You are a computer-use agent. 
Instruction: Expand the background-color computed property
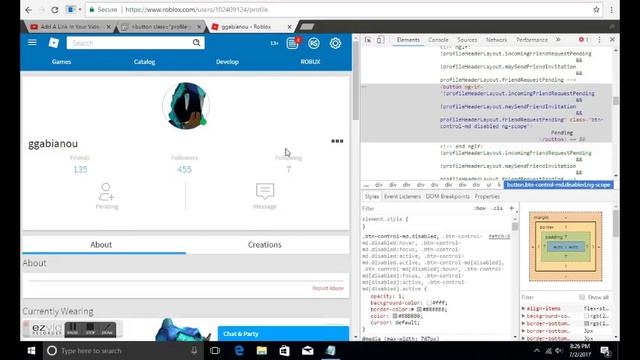[x=523, y=316]
